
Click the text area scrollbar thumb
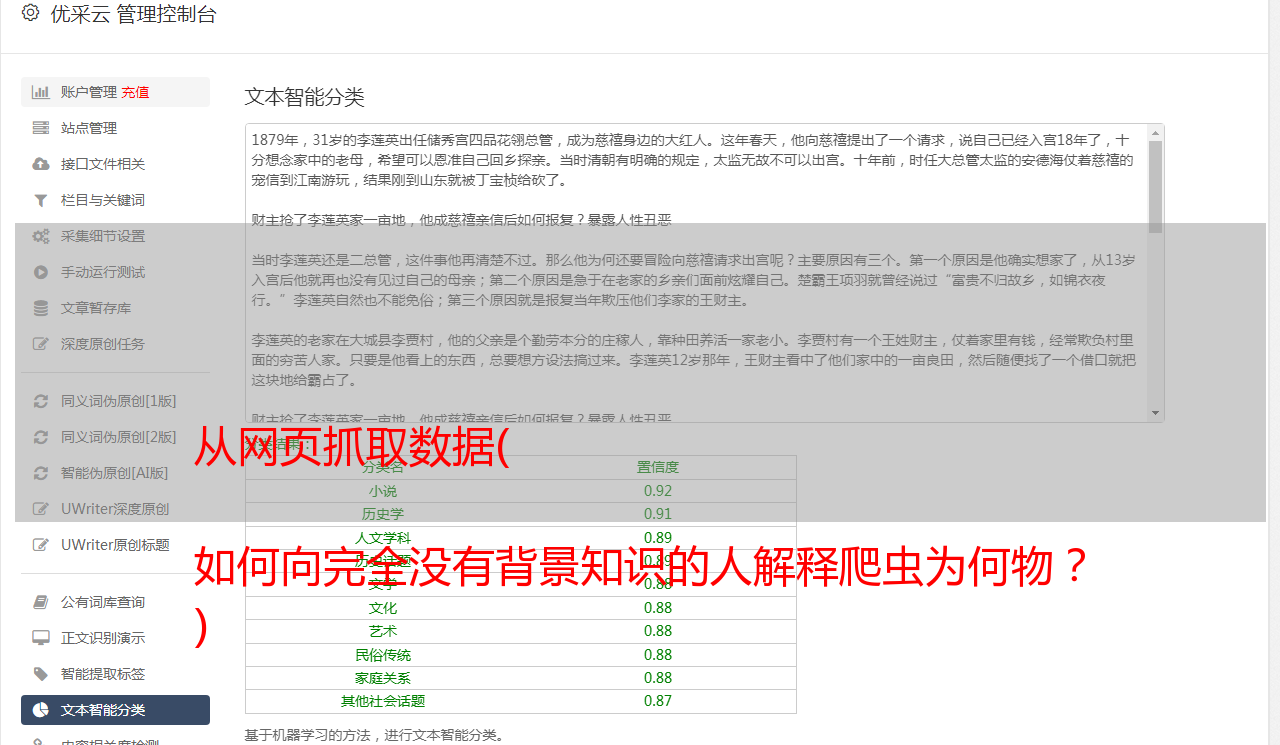1156,186
